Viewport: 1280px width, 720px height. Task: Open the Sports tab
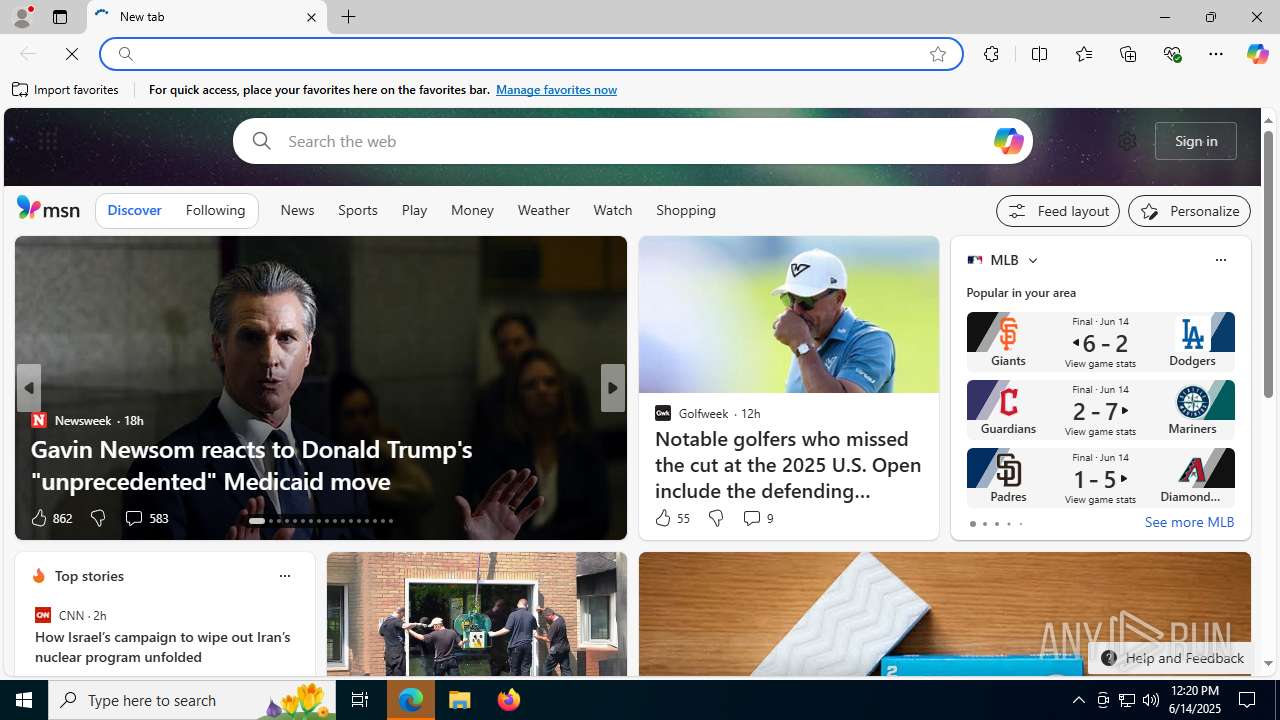[x=358, y=211]
